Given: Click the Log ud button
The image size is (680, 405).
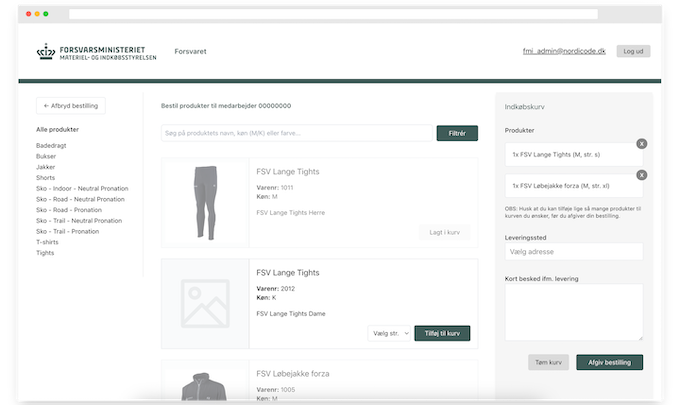Looking at the screenshot, I should (633, 51).
